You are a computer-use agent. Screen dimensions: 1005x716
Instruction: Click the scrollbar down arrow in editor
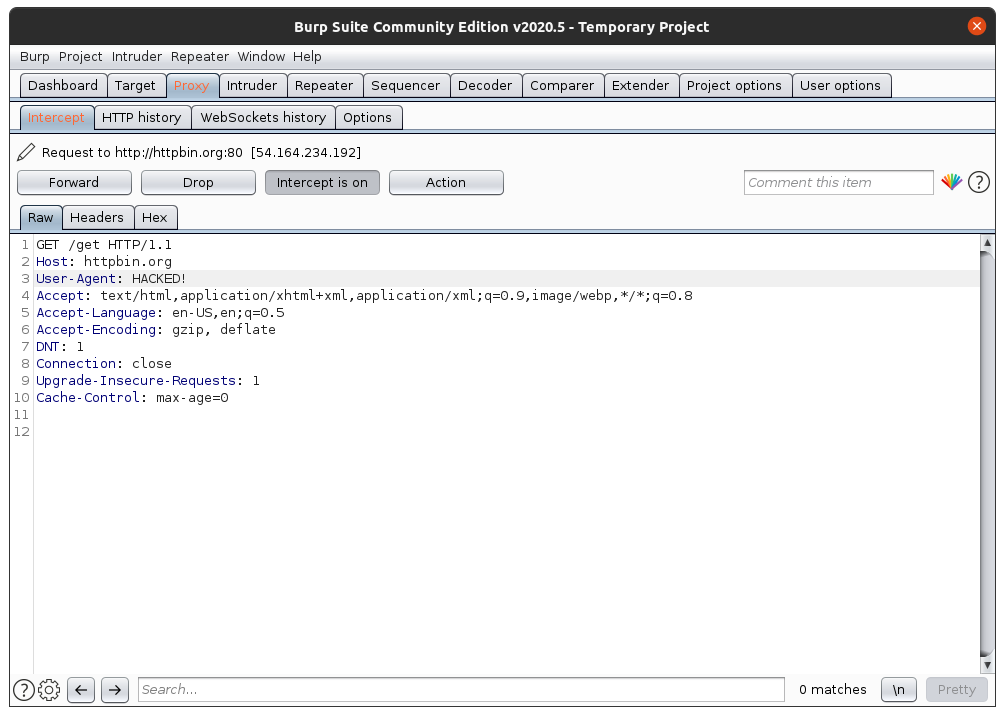coord(987,665)
